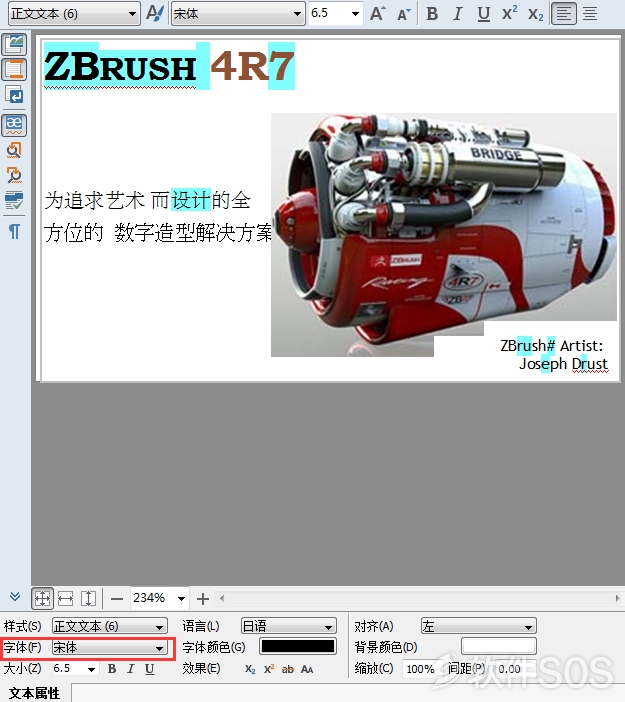The width and height of the screenshot is (625, 702).
Task: Go to previous uncertain character error
Action: pyautogui.click(x=14, y=150)
